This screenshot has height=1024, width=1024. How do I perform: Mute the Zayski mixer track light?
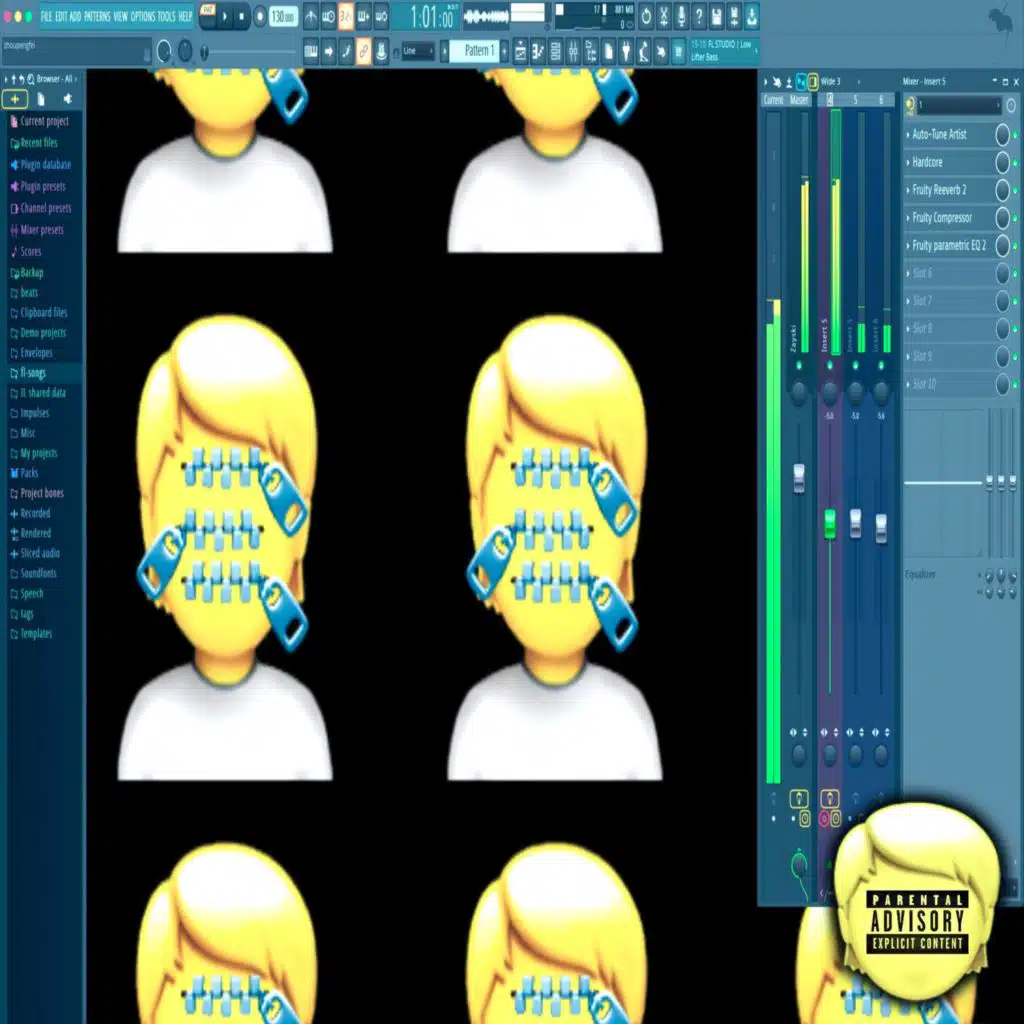799,366
